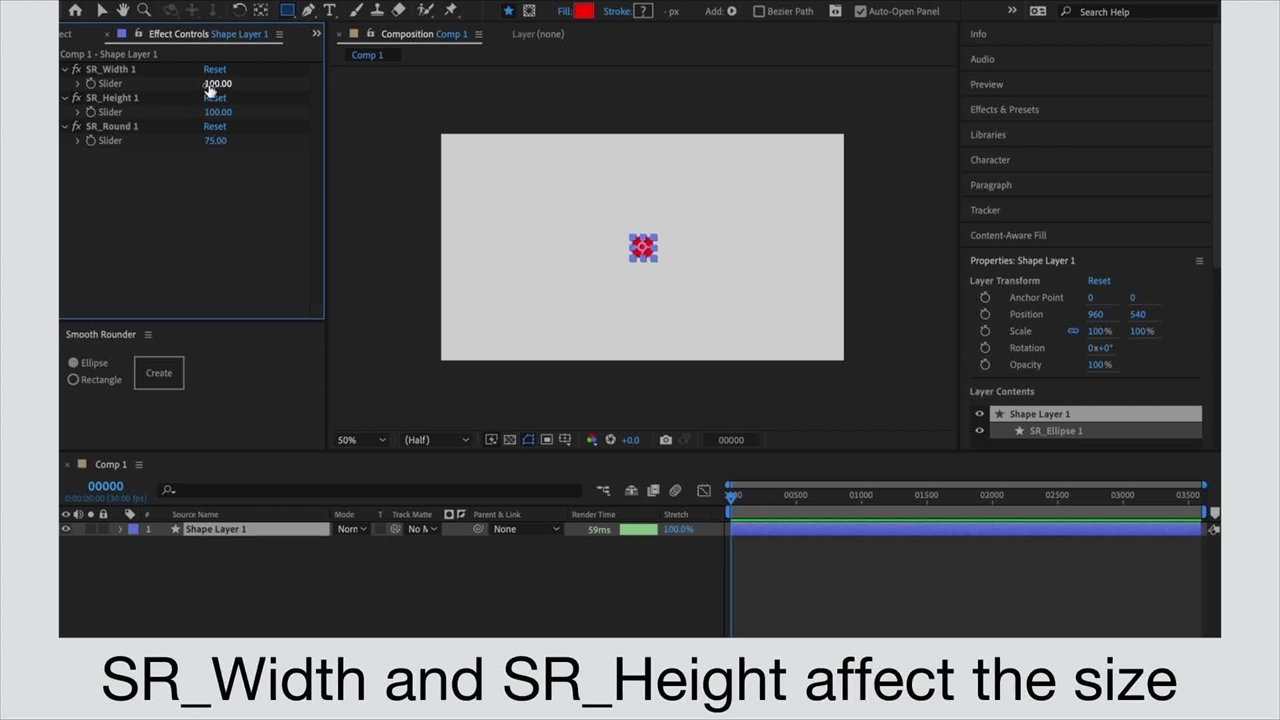This screenshot has width=1280, height=720.
Task: Choose the Type tool
Action: click(329, 11)
